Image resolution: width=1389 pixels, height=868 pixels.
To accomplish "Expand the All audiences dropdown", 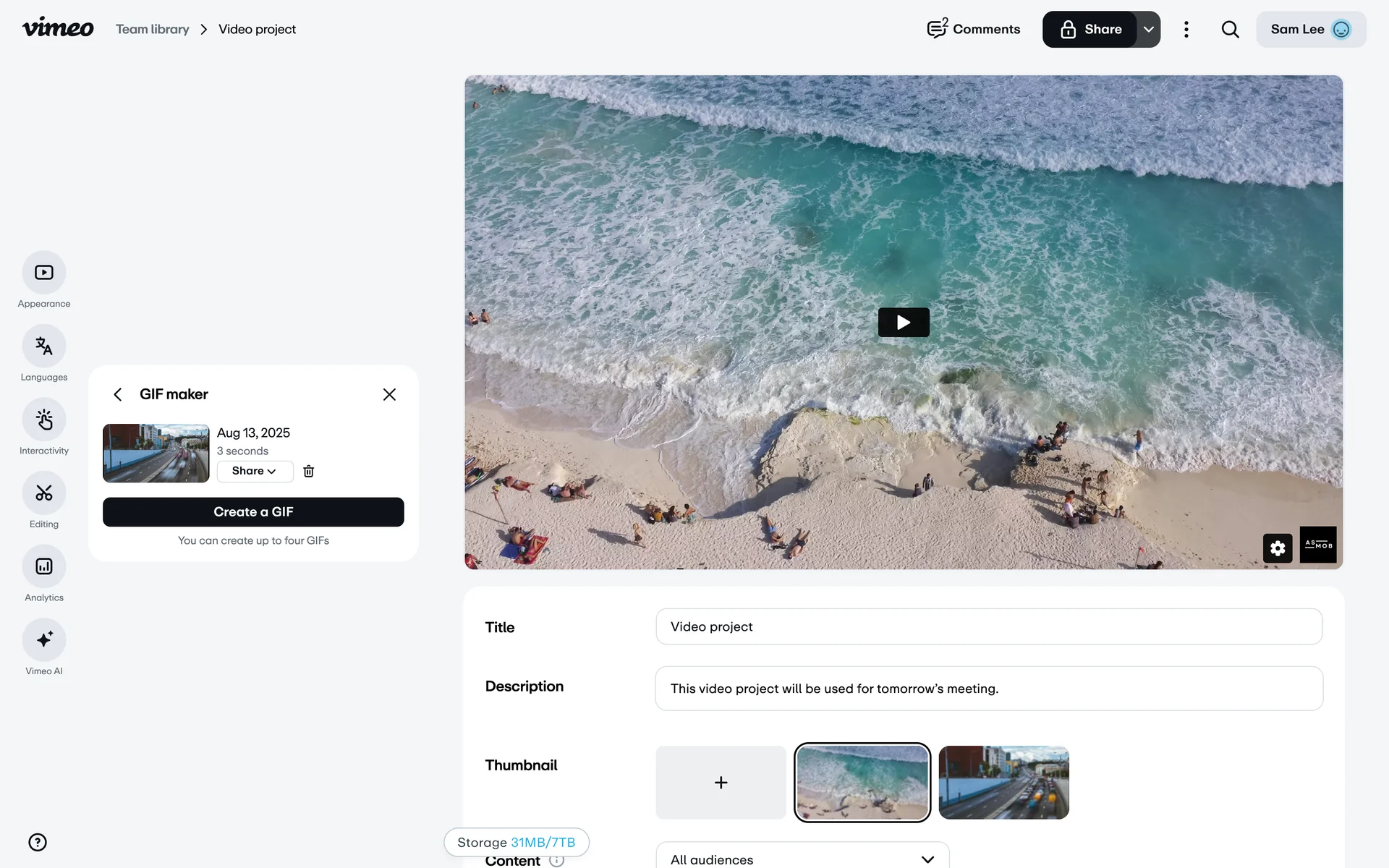I will pyautogui.click(x=802, y=859).
